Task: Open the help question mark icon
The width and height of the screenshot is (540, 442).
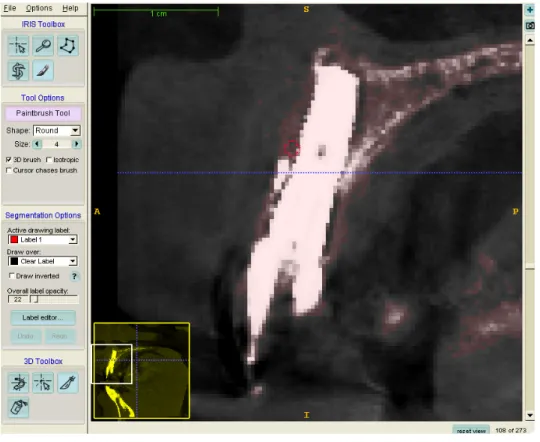Action: pyautogui.click(x=74, y=276)
